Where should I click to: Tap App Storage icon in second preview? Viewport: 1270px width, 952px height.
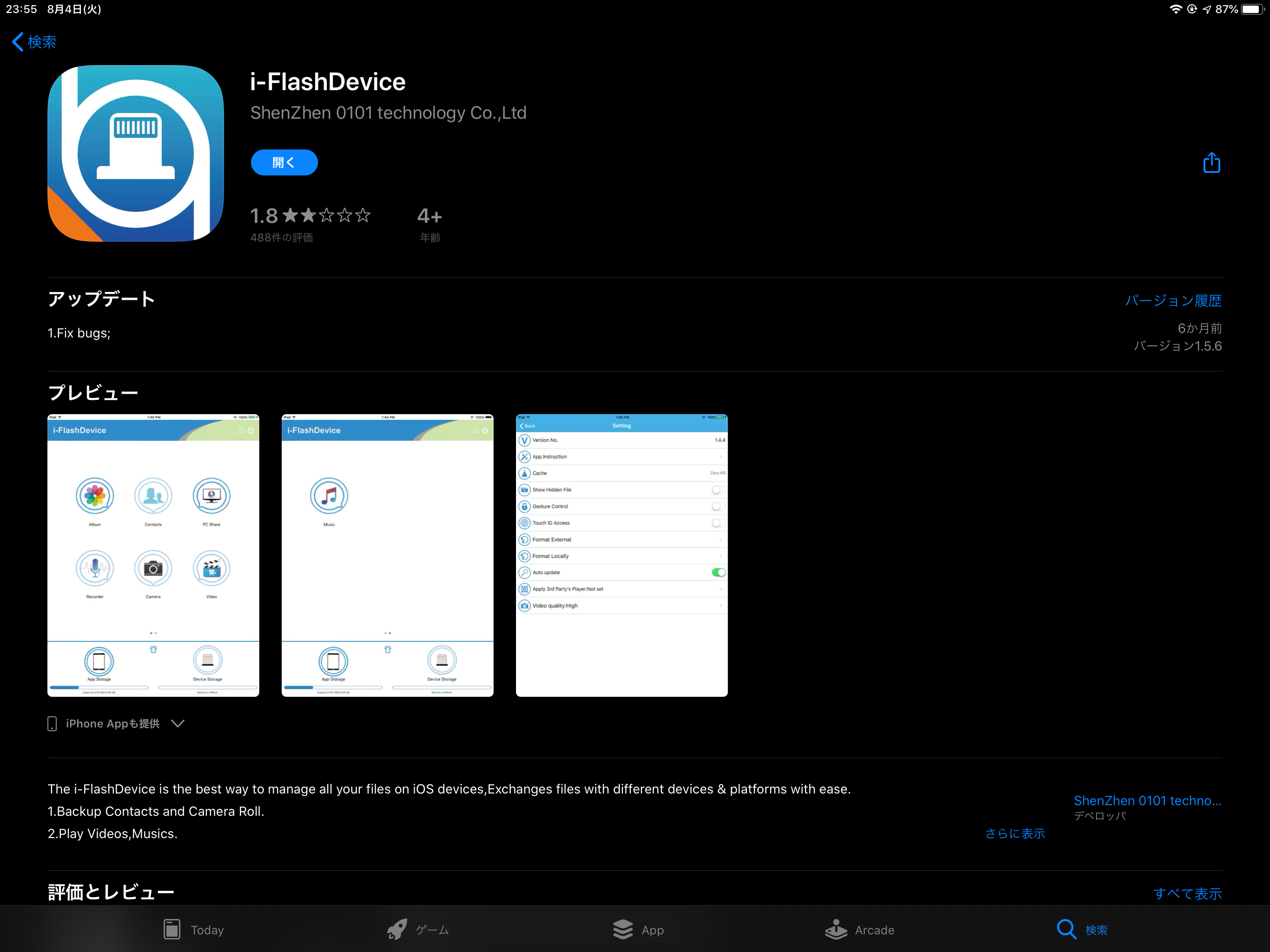(333, 661)
